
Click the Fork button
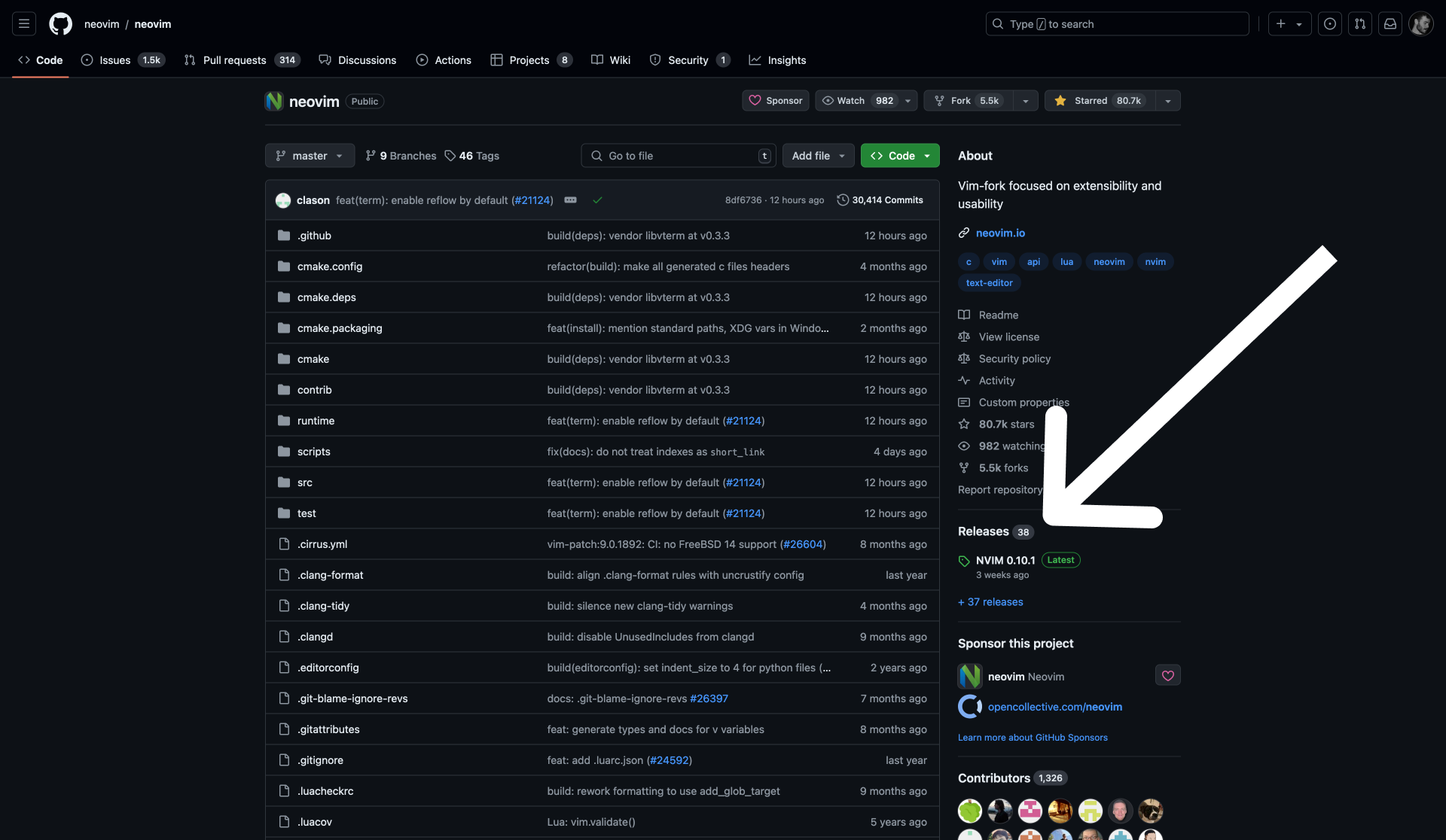969,101
